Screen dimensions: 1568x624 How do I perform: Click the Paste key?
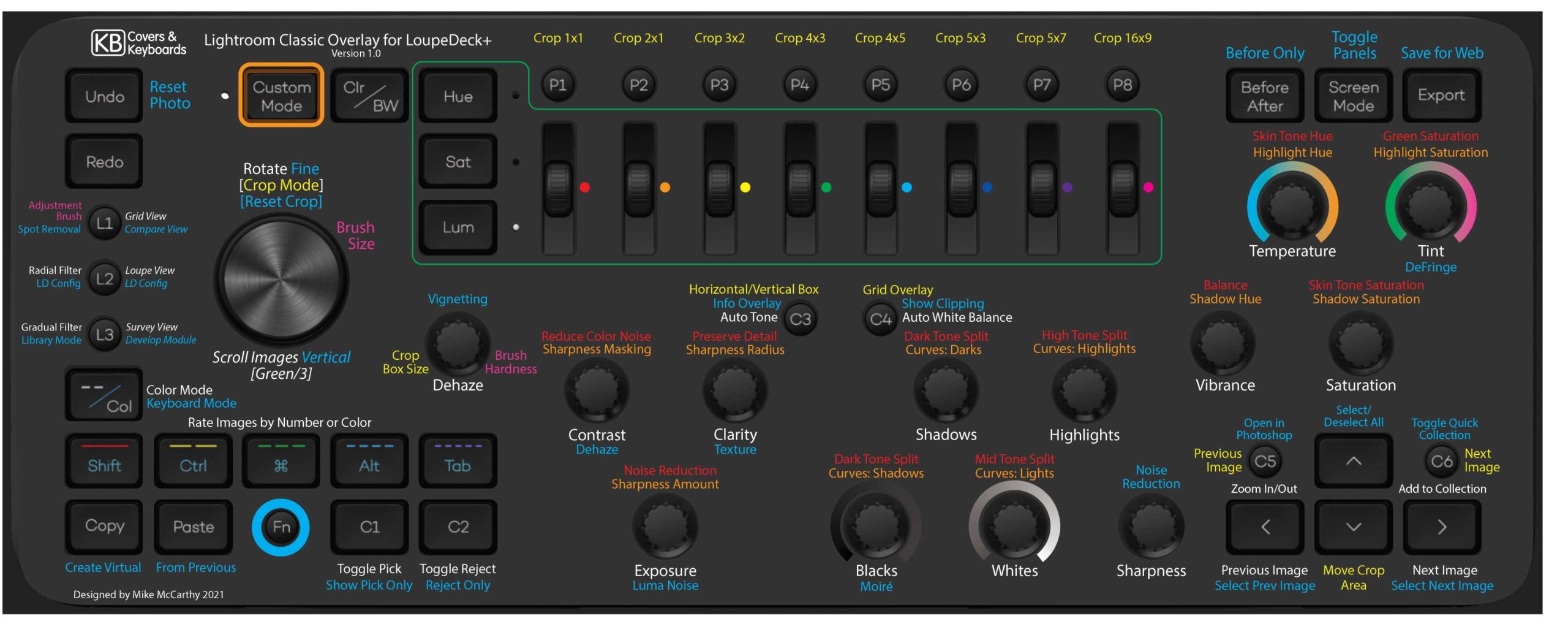click(192, 527)
